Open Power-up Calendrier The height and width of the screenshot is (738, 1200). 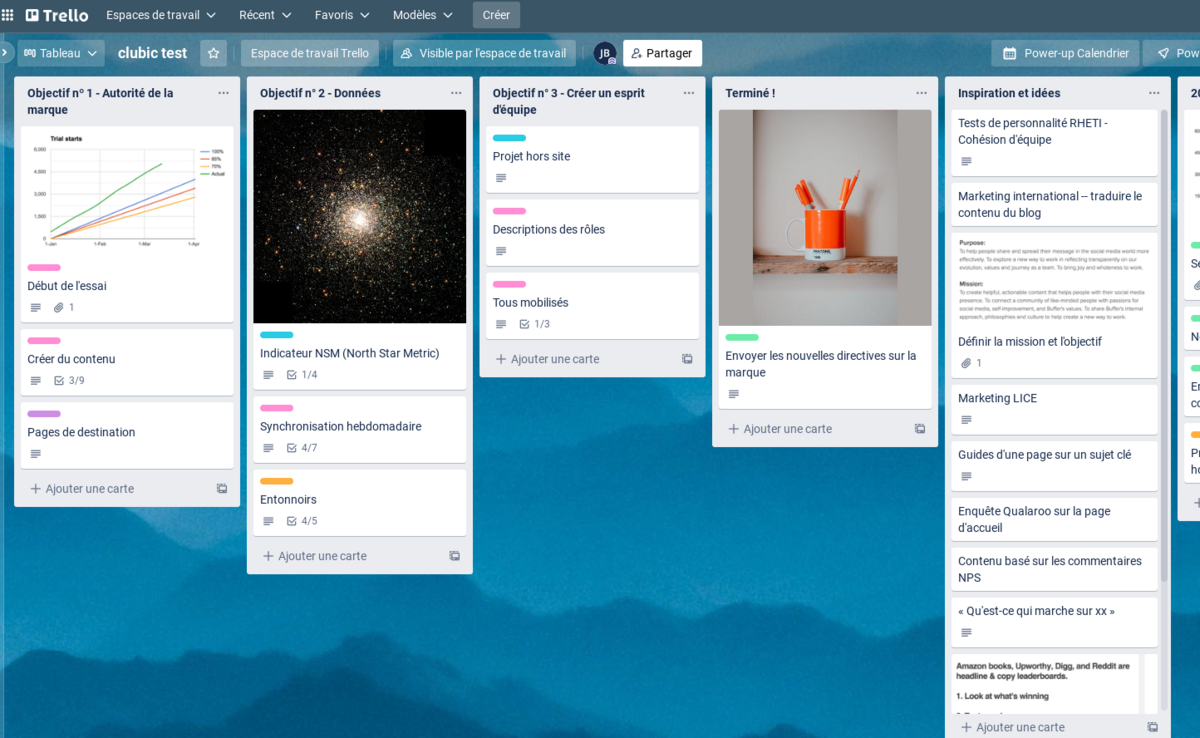coord(1065,53)
